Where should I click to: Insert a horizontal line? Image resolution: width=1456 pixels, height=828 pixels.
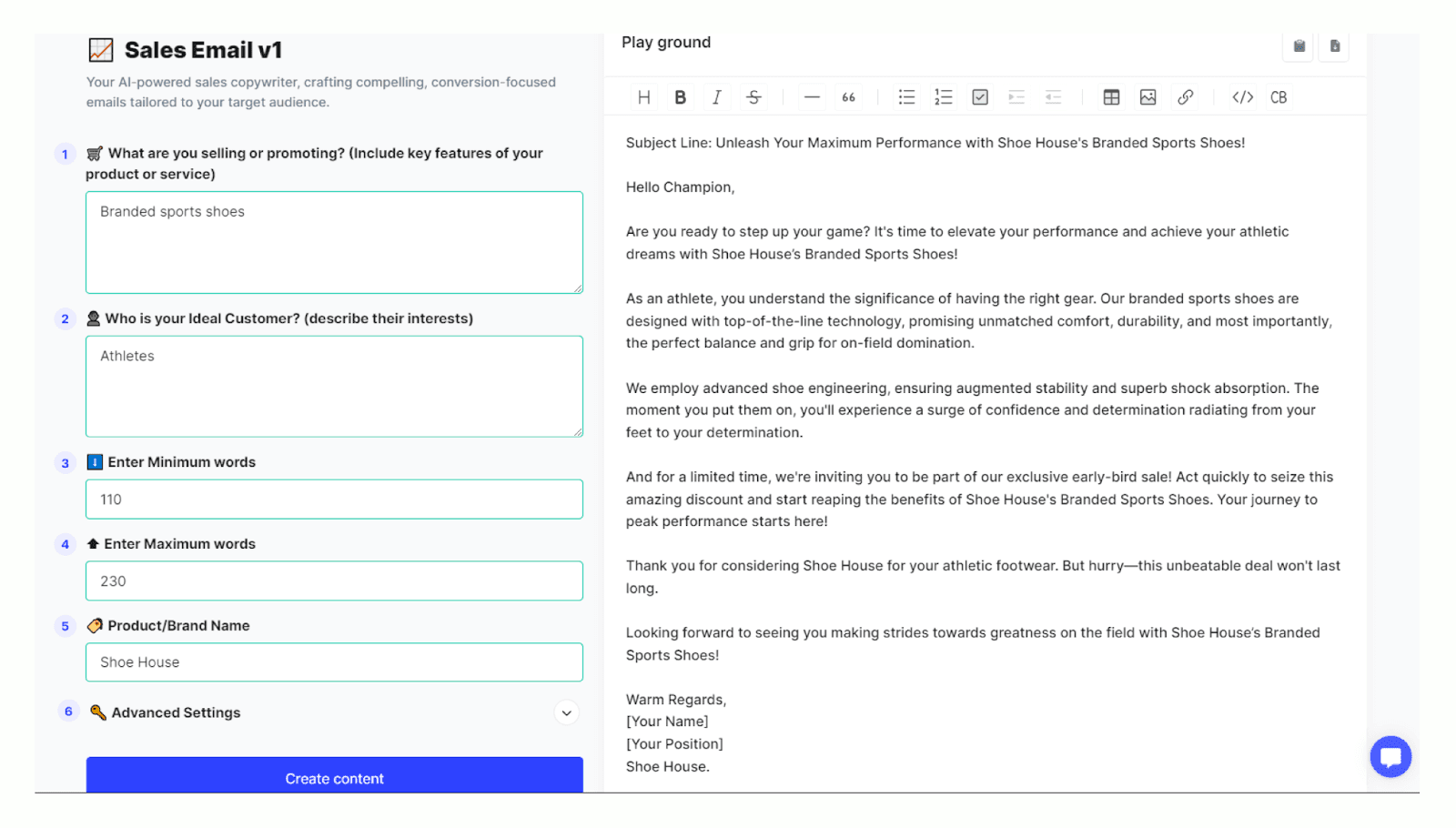(x=812, y=97)
